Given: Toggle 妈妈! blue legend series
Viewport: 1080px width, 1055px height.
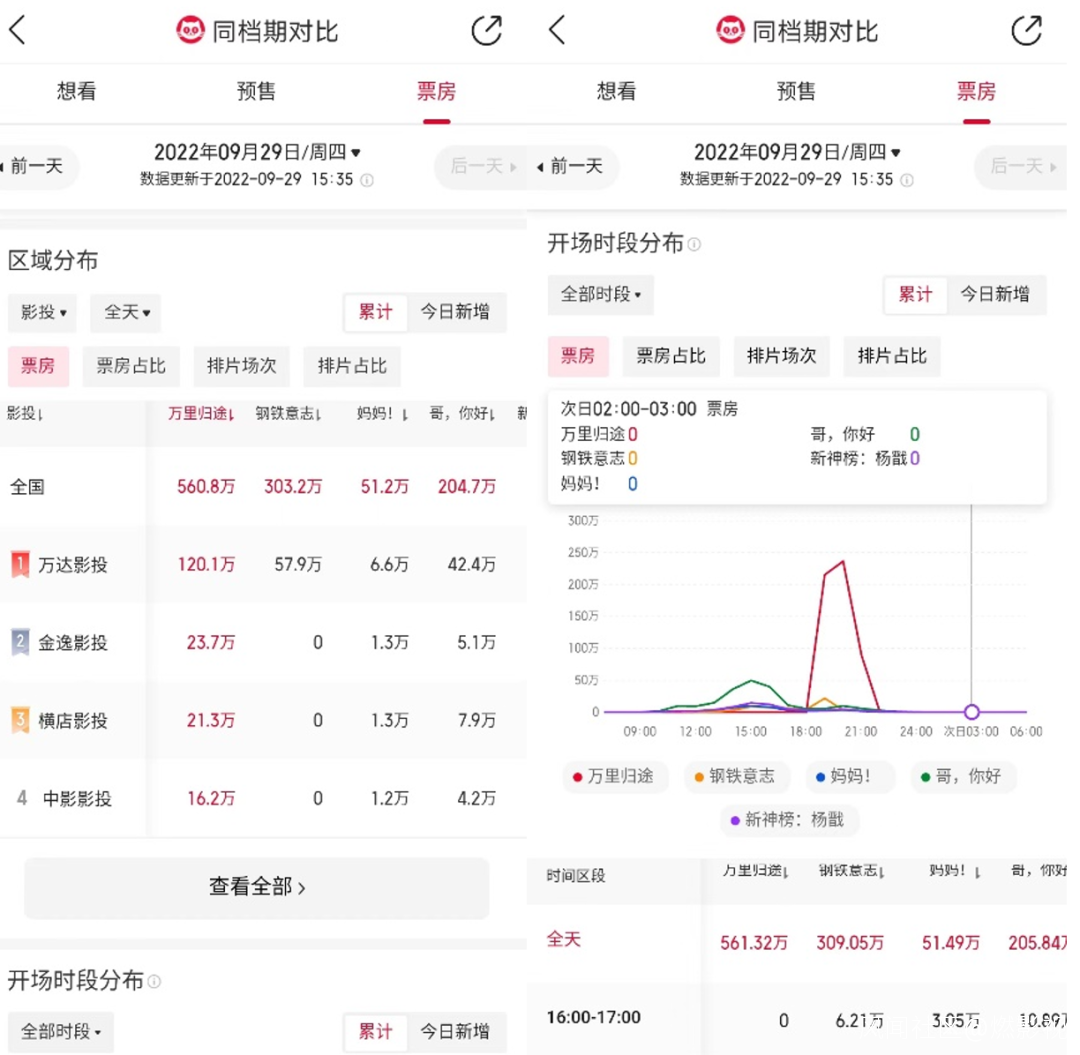Looking at the screenshot, I should pyautogui.click(x=849, y=777).
